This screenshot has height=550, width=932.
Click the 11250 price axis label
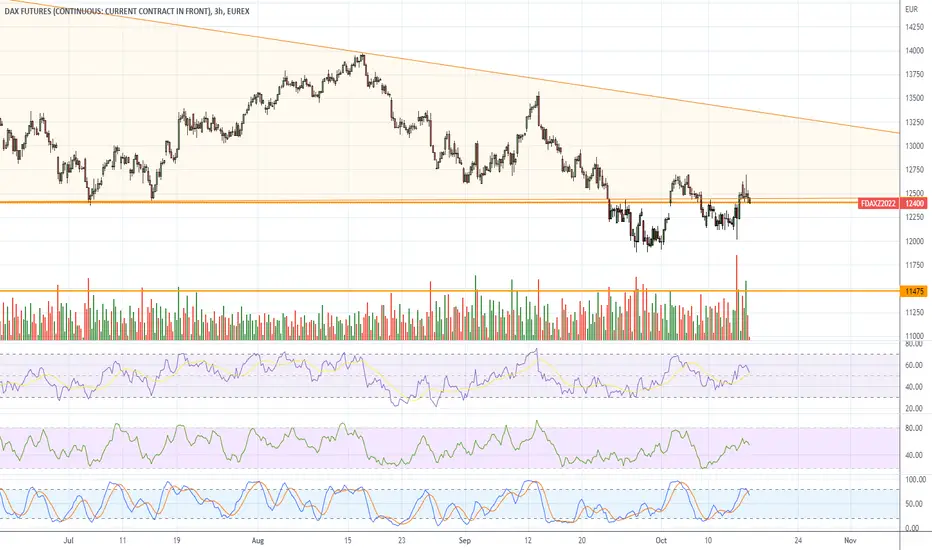click(x=914, y=313)
